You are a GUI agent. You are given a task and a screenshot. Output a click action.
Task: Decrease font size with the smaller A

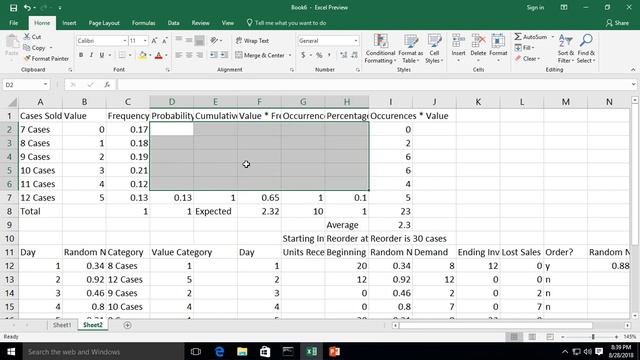click(164, 41)
